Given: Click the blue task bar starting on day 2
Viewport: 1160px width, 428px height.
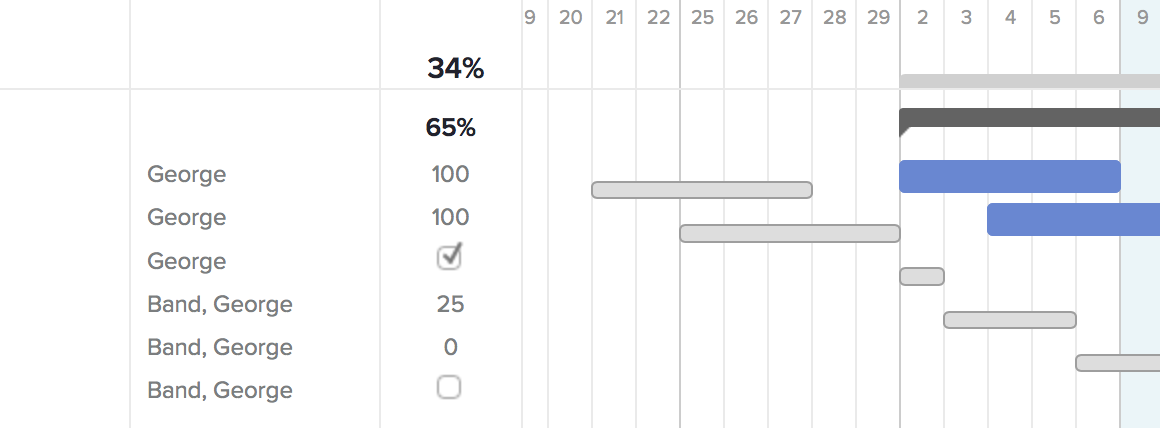Looking at the screenshot, I should coord(1009,176).
